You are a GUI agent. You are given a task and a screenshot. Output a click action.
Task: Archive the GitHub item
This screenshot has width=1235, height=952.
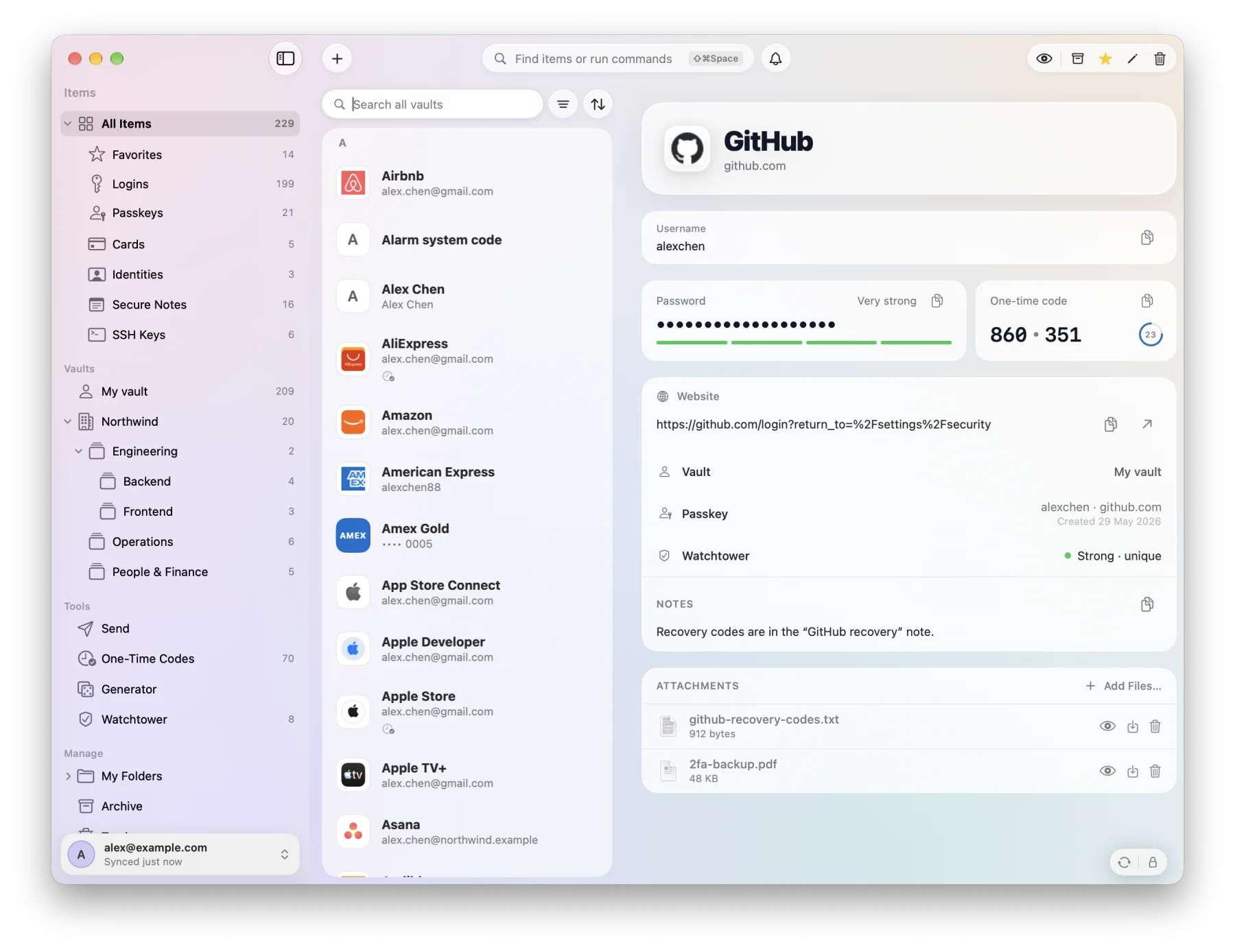[x=1078, y=59]
